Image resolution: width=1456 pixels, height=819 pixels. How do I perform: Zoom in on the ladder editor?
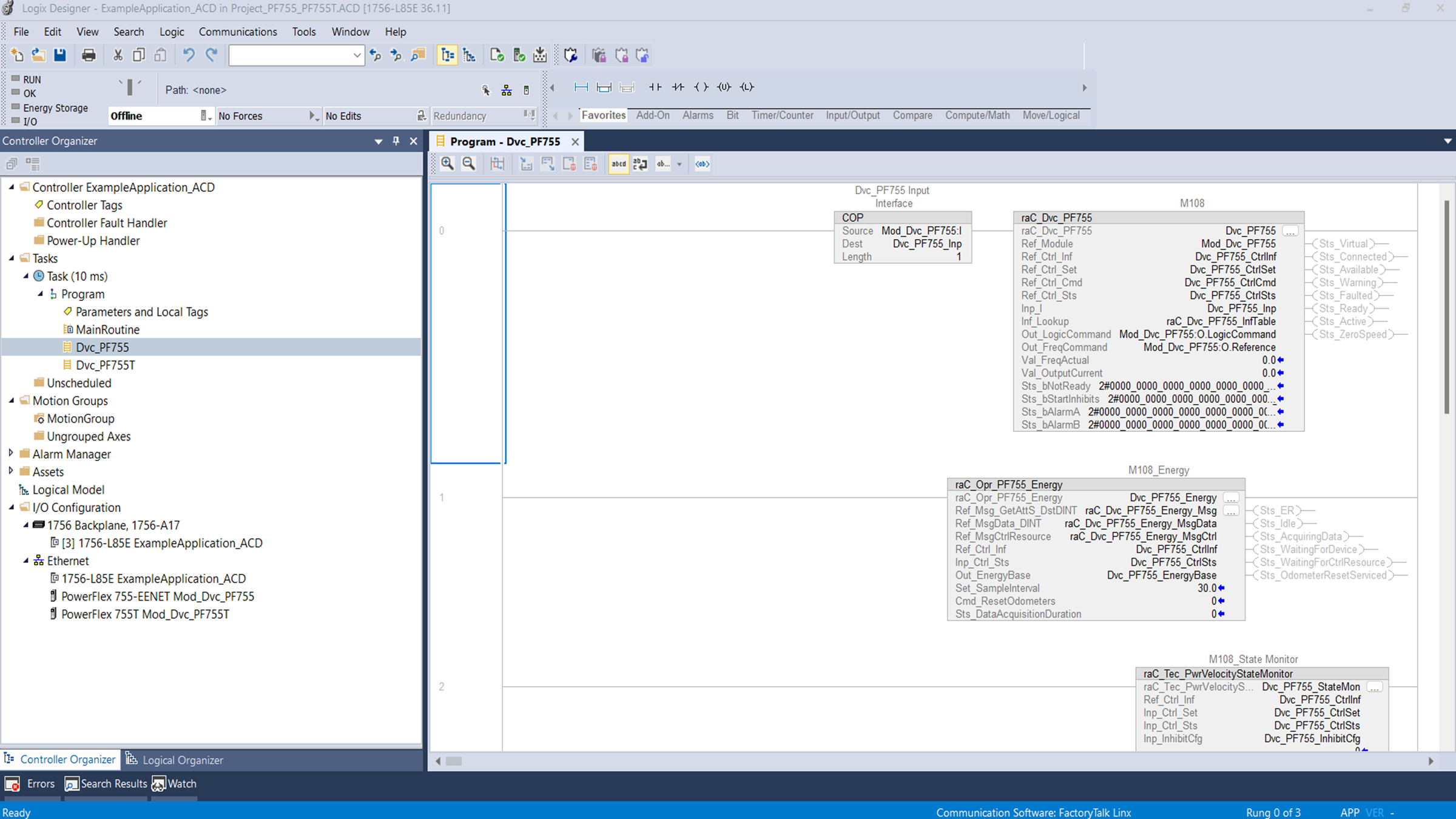[447, 164]
